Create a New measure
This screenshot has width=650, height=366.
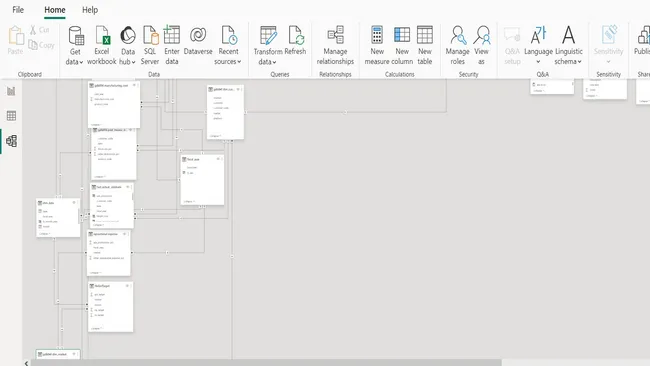pos(377,45)
